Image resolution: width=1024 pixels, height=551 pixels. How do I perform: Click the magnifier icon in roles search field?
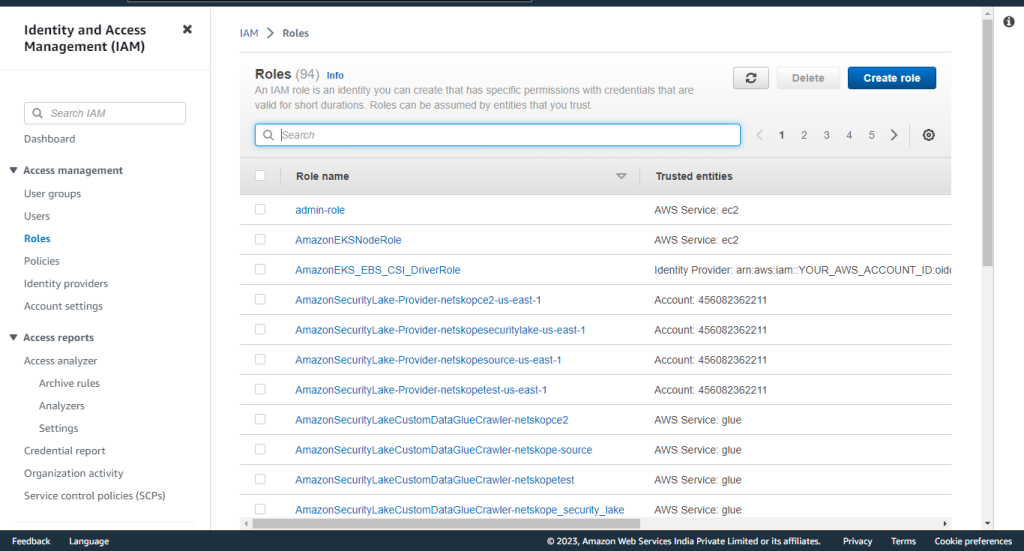268,135
